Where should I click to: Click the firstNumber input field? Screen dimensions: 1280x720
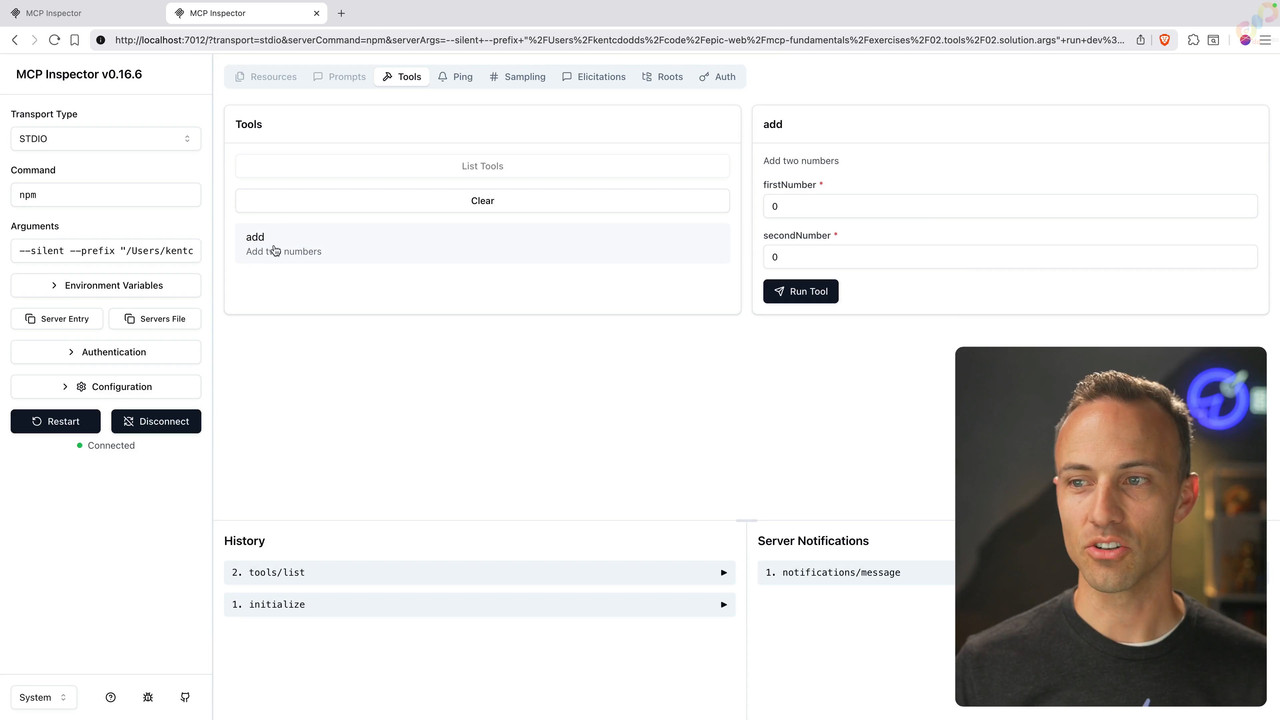click(1010, 206)
